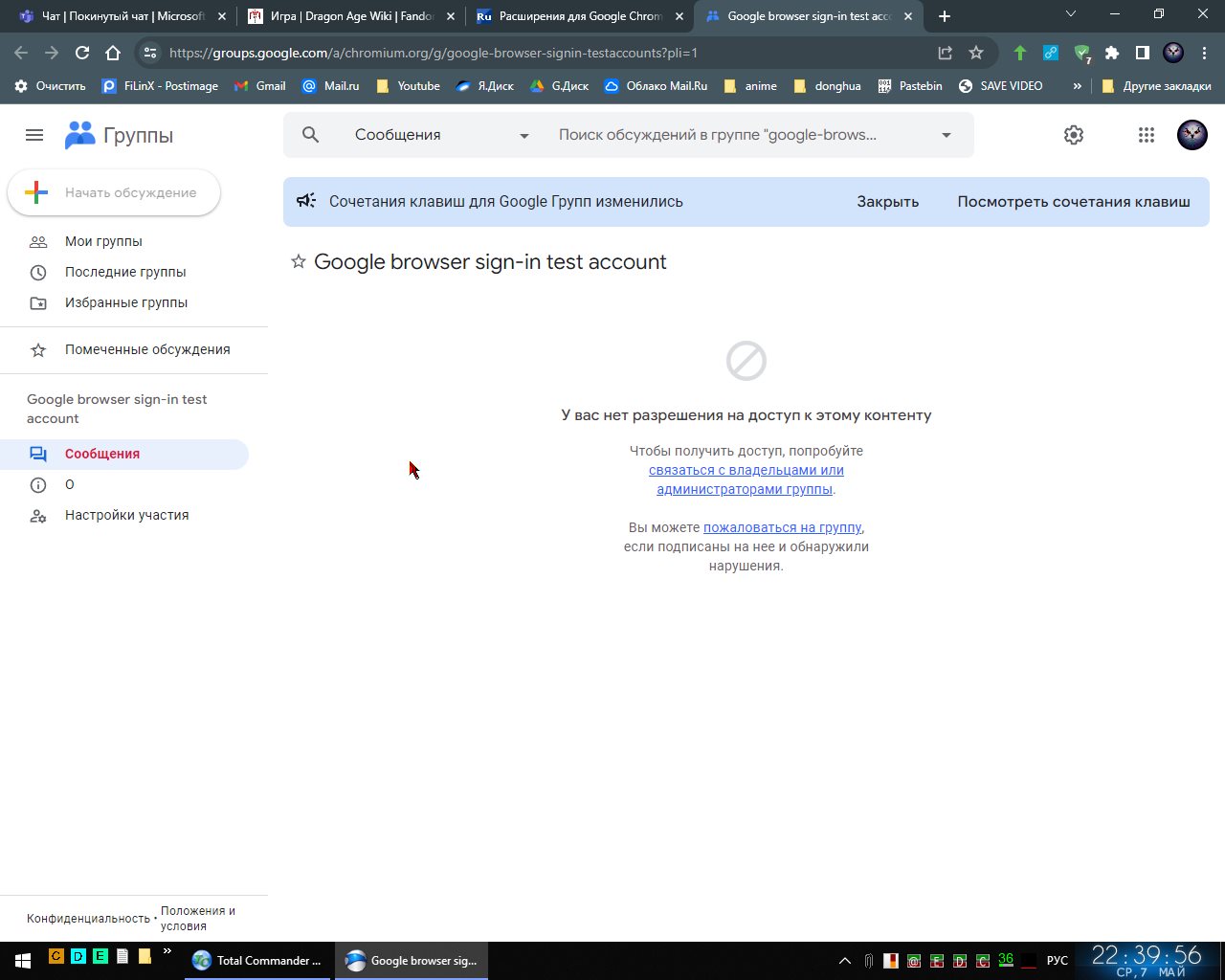Screen dimensions: 1225x980
Task: Reload the page
Action: (82, 53)
